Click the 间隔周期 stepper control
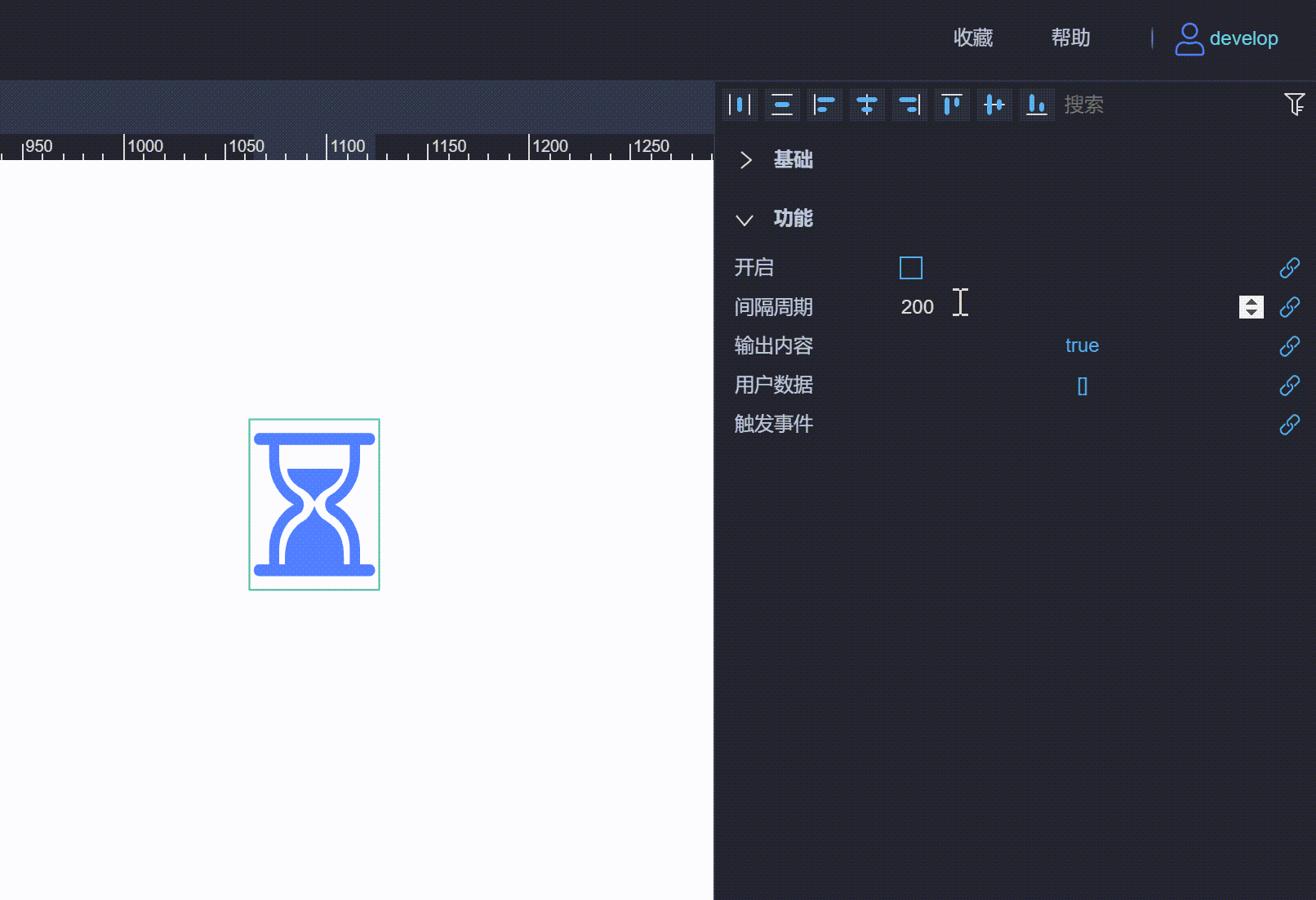The height and width of the screenshot is (900, 1316). tap(1251, 306)
